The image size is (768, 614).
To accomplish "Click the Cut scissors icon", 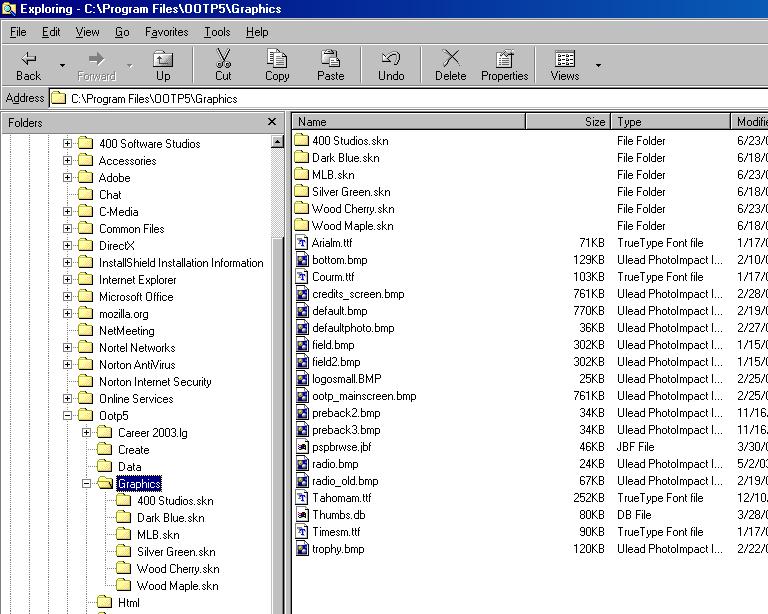I will coord(223,65).
